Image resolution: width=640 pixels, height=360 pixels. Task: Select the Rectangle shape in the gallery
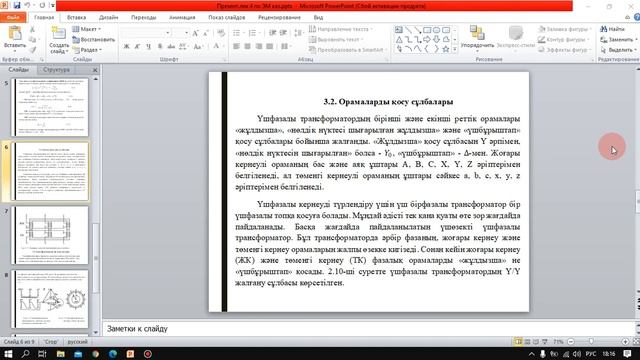427,30
